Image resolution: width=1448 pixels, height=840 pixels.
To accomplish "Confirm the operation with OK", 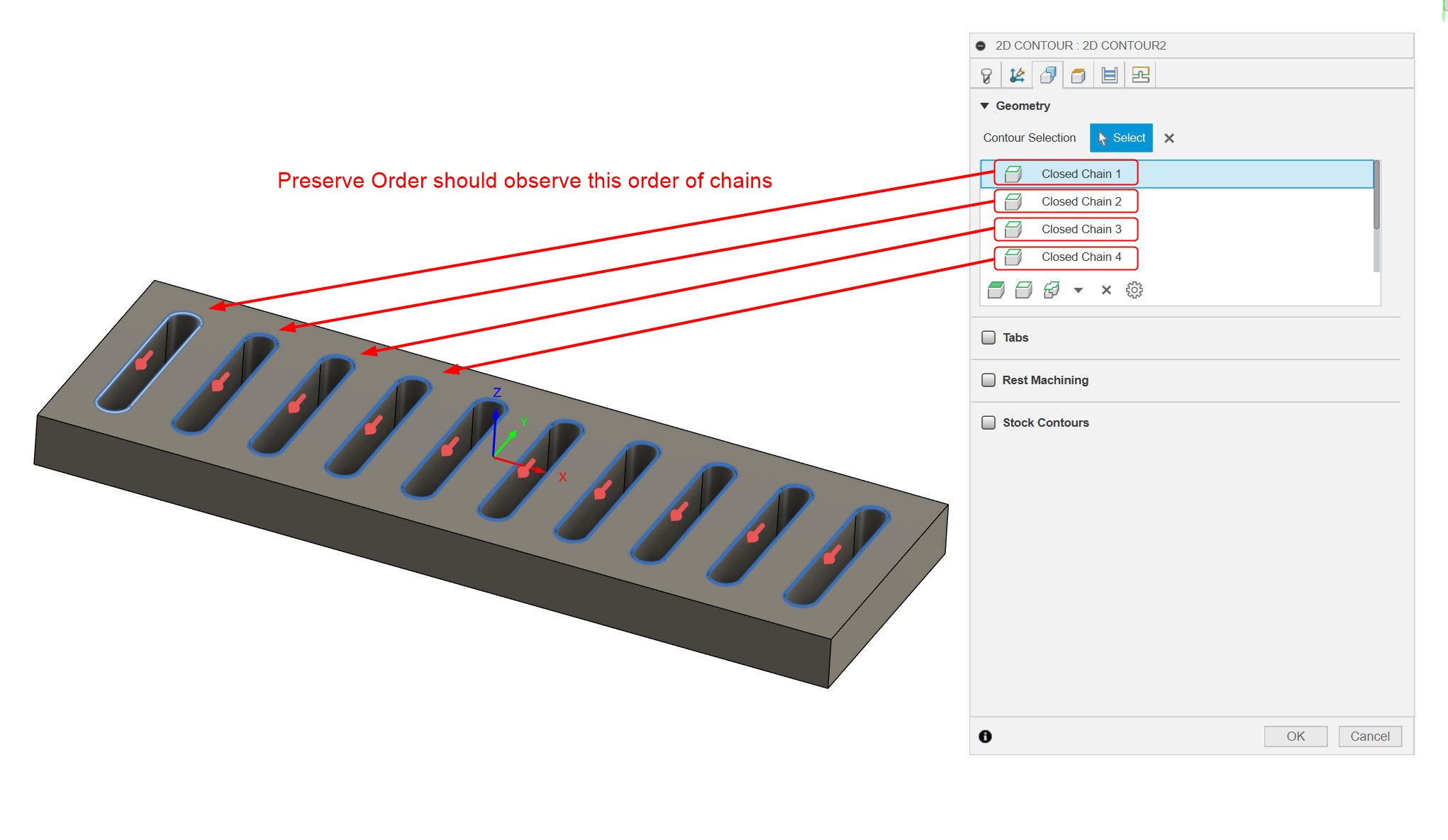I will tap(1296, 736).
